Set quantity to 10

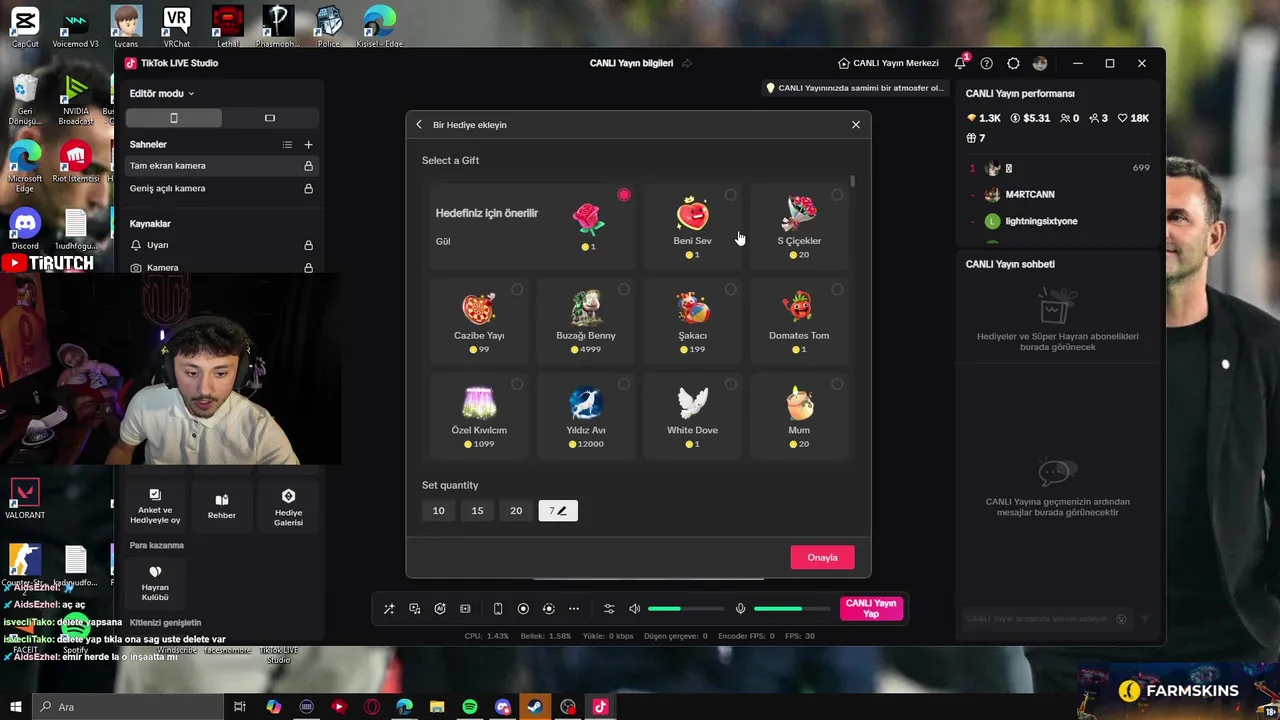click(x=438, y=510)
